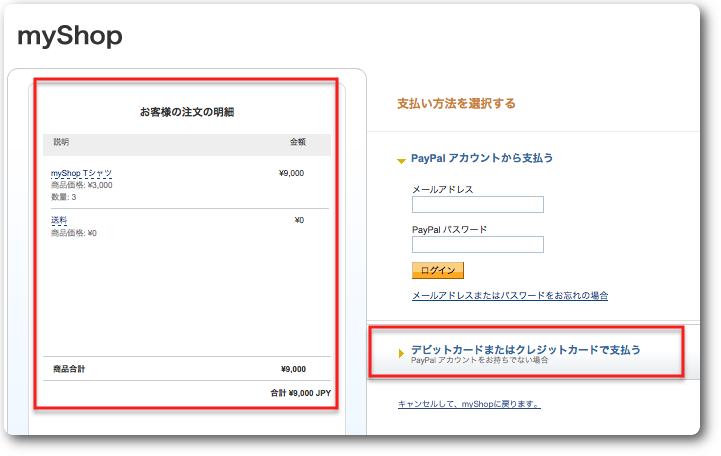Click the PayPal パスワード field label
Viewport: 721px width, 456px height.
pos(449,229)
